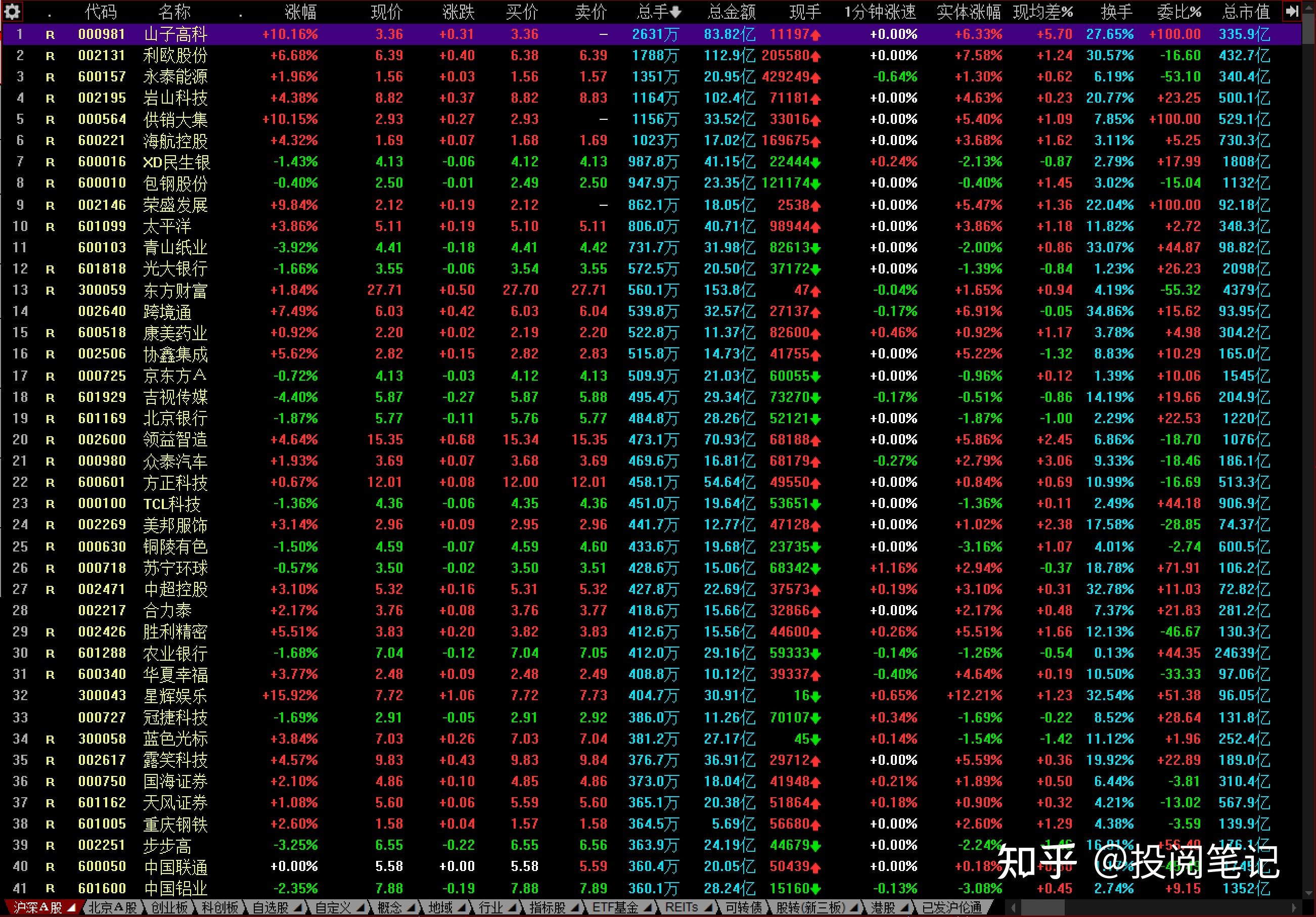Click the 总金额 column header
Image resolution: width=1316 pixels, height=917 pixels.
[x=732, y=12]
